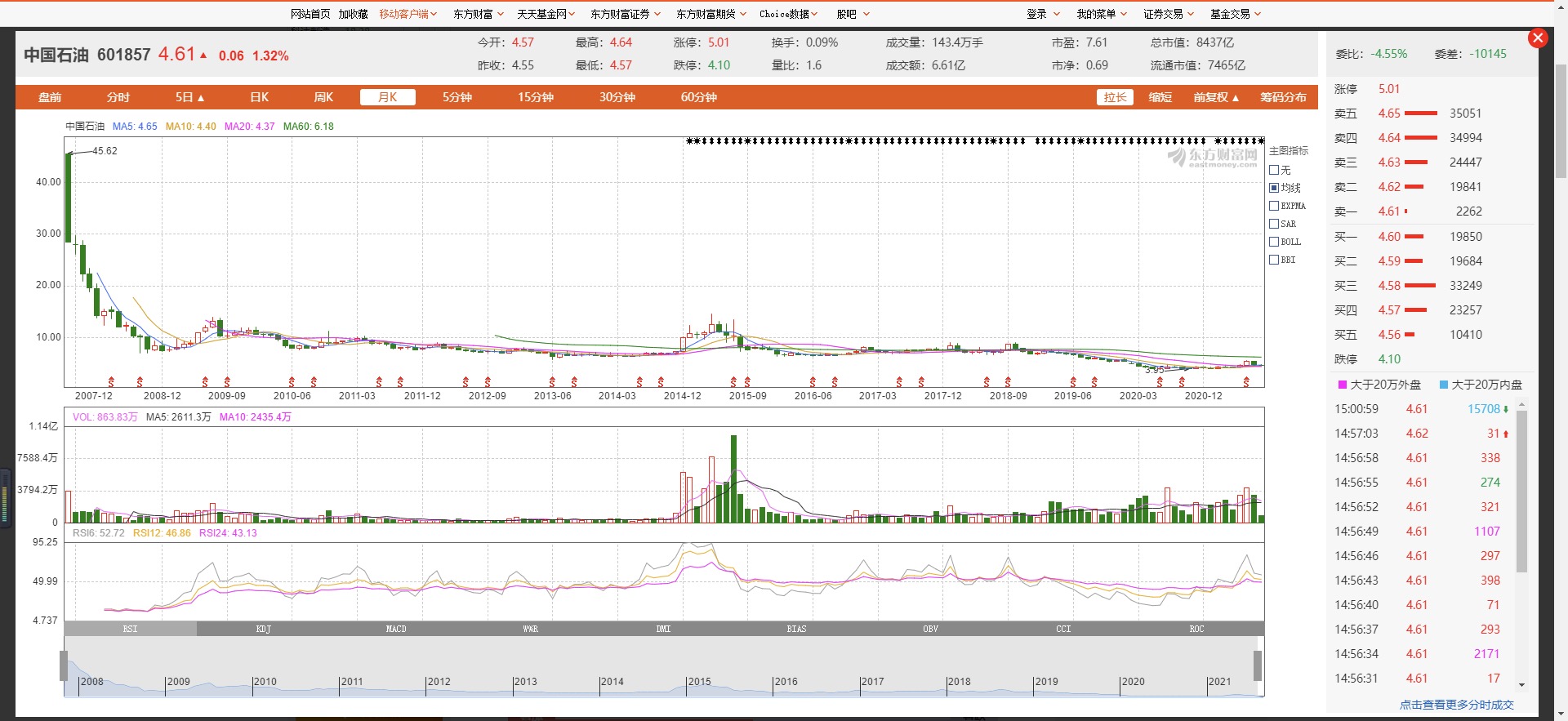Image resolution: width=1568 pixels, height=721 pixels.
Task: Click the red up-arrow beside price 4.61
Action: pyautogui.click(x=203, y=56)
